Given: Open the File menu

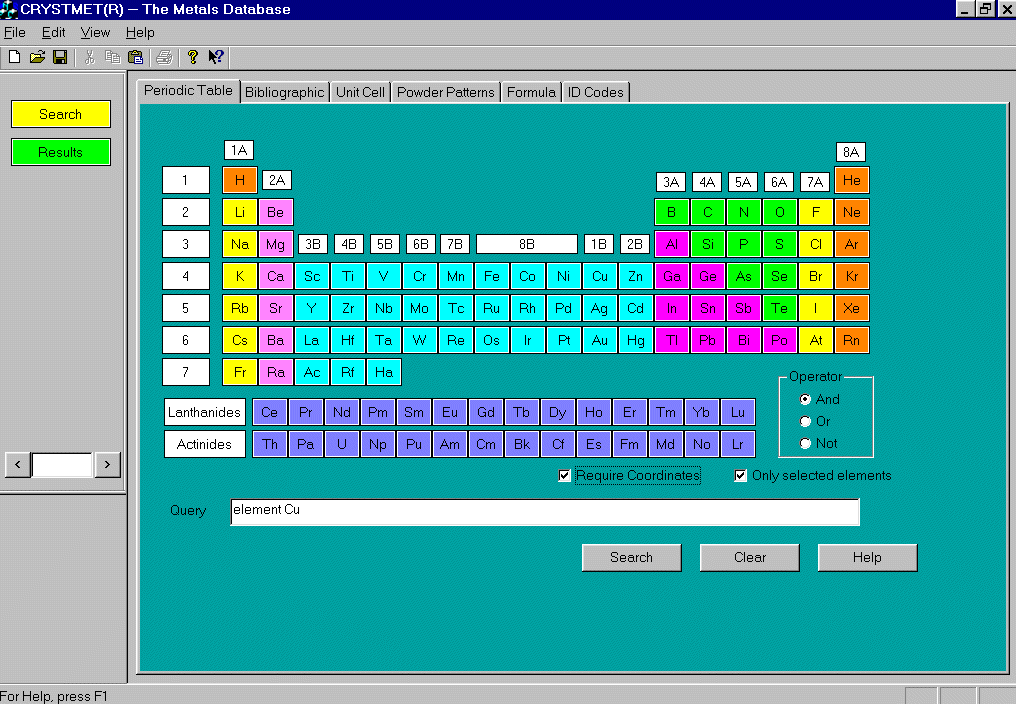Looking at the screenshot, I should coord(14,32).
